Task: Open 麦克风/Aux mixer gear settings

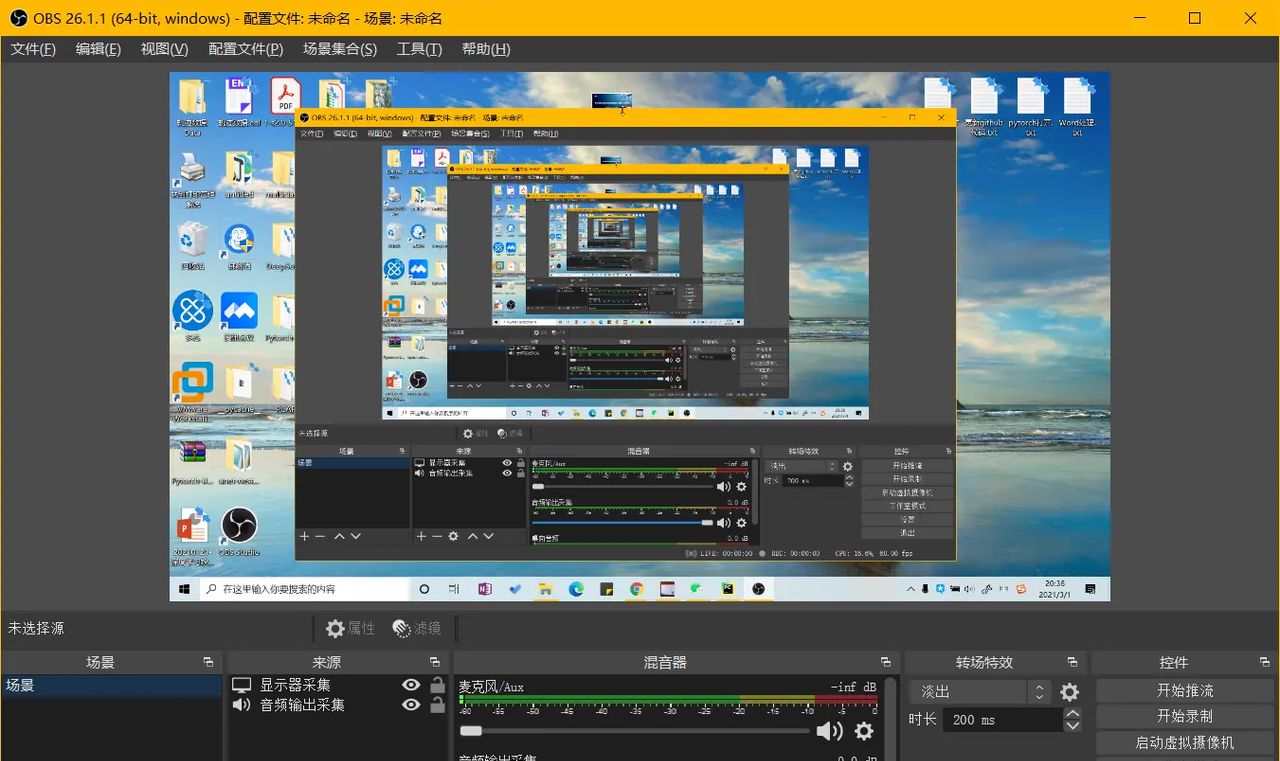Action: (864, 731)
